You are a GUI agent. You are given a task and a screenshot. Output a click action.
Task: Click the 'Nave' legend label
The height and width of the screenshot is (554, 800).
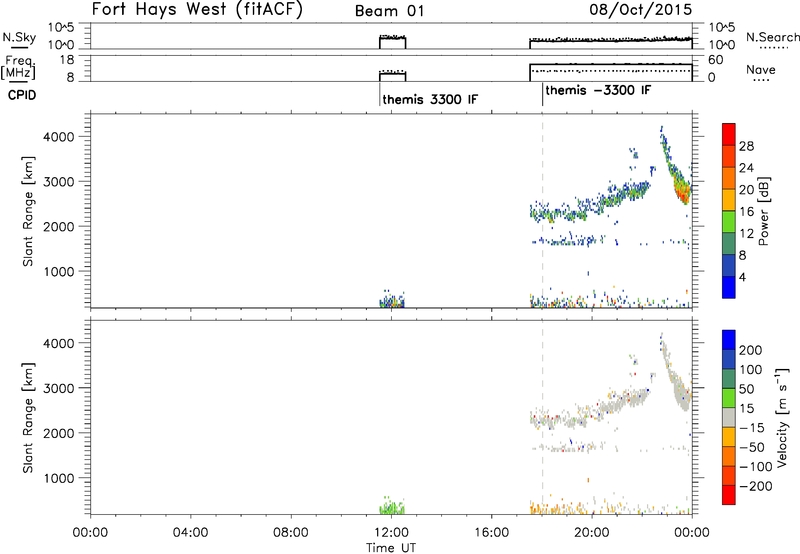(x=761, y=70)
